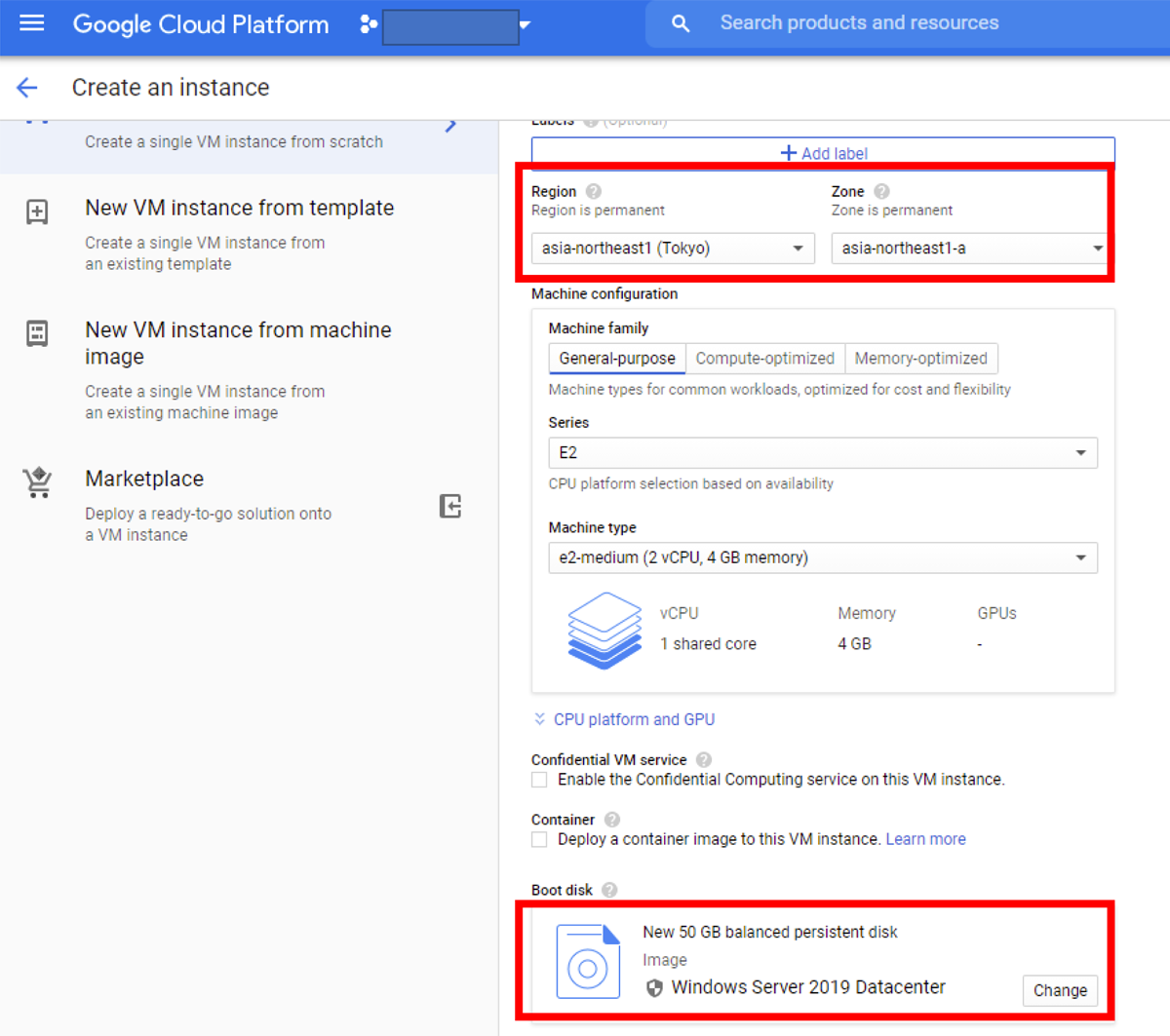Click the plus icon in Add label

tap(789, 153)
